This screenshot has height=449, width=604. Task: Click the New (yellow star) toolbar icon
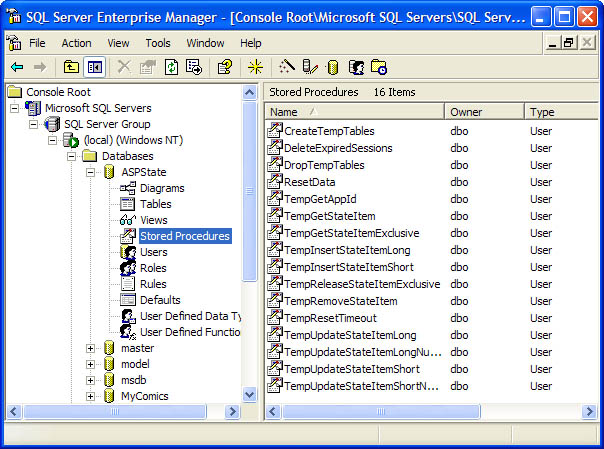[255, 67]
